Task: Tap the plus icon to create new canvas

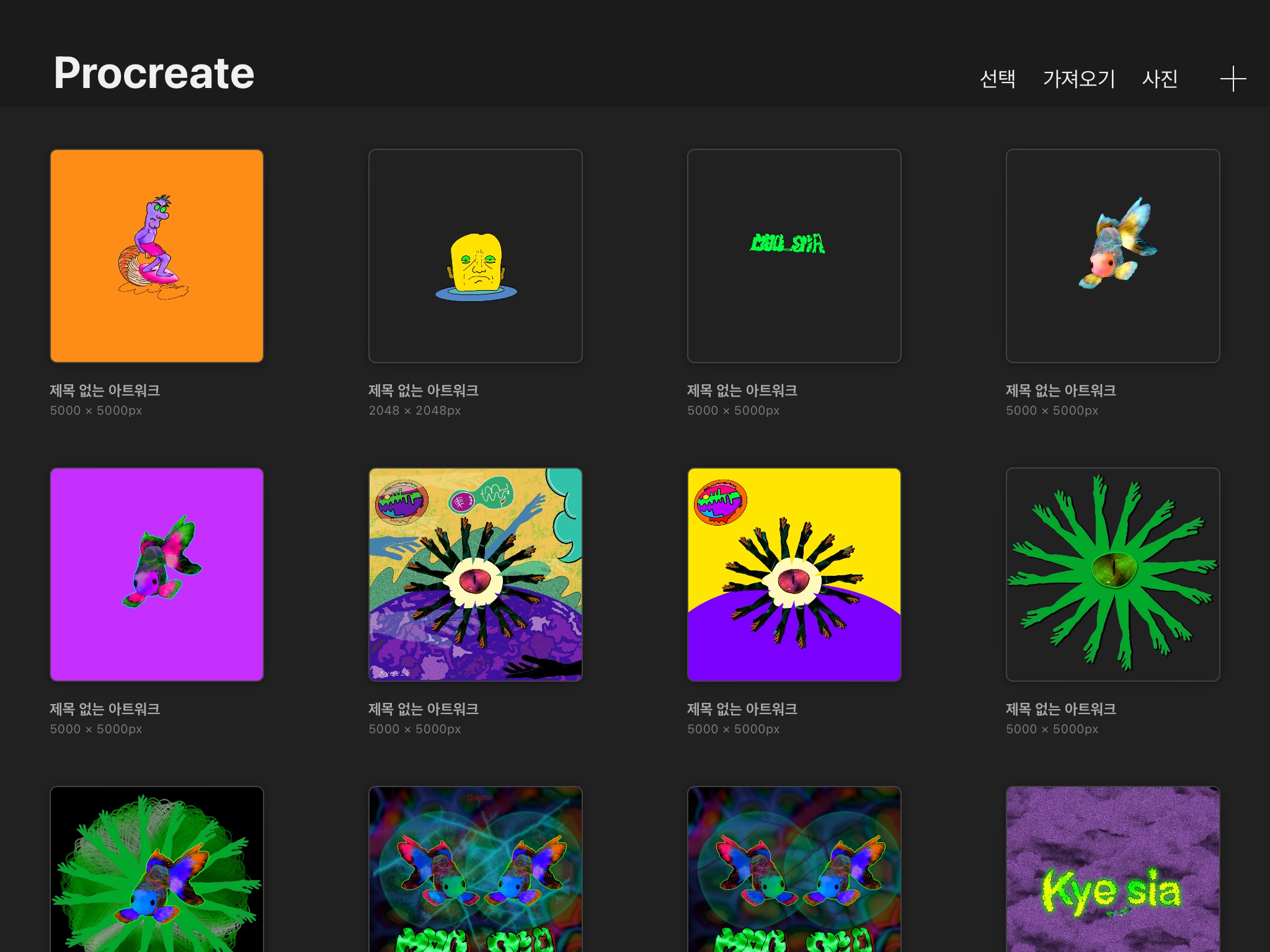Action: click(x=1233, y=79)
